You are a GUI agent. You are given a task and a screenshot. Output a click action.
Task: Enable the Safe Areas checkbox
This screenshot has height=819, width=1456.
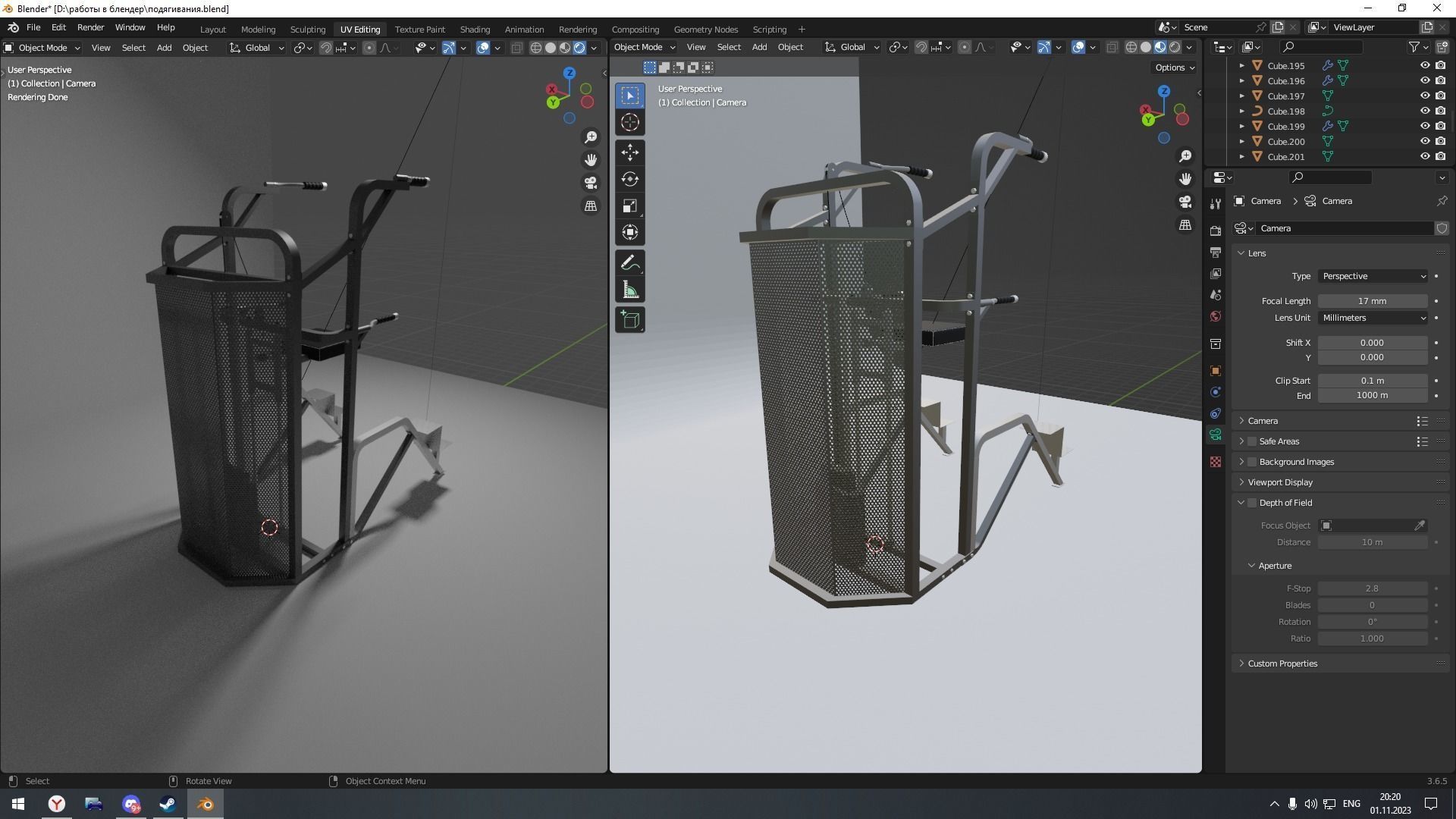click(1252, 441)
